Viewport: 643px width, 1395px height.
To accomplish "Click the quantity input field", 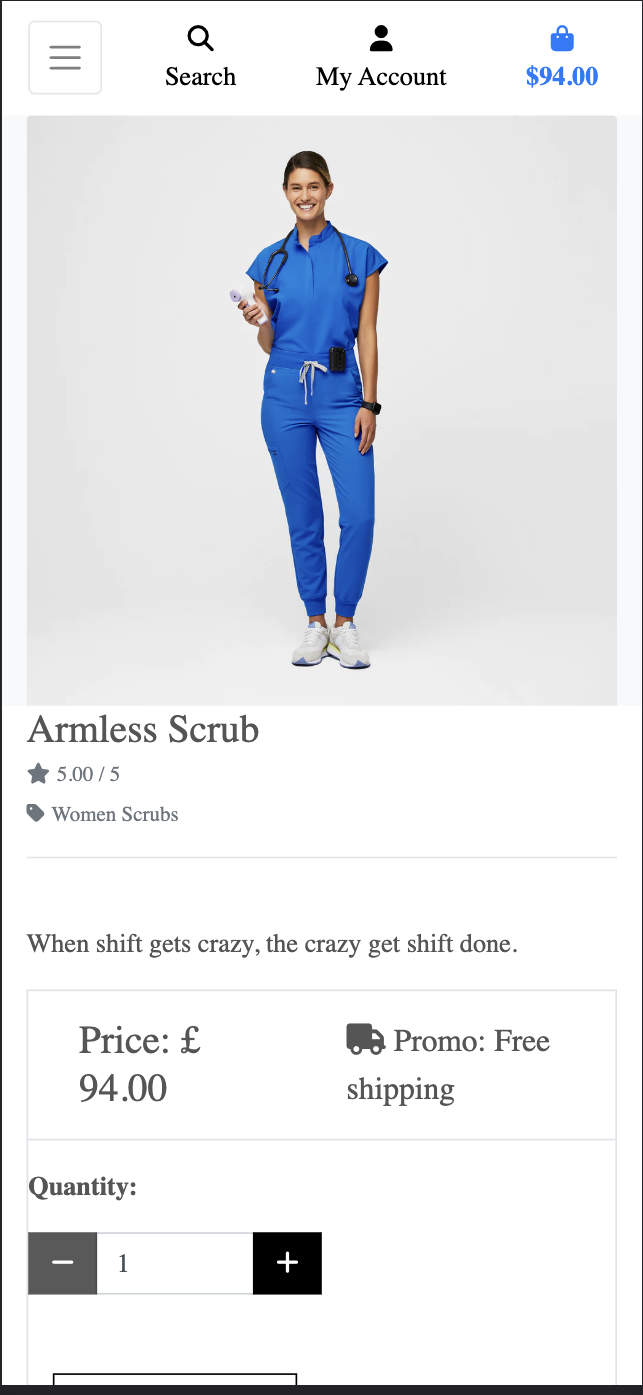I will (x=175, y=1263).
